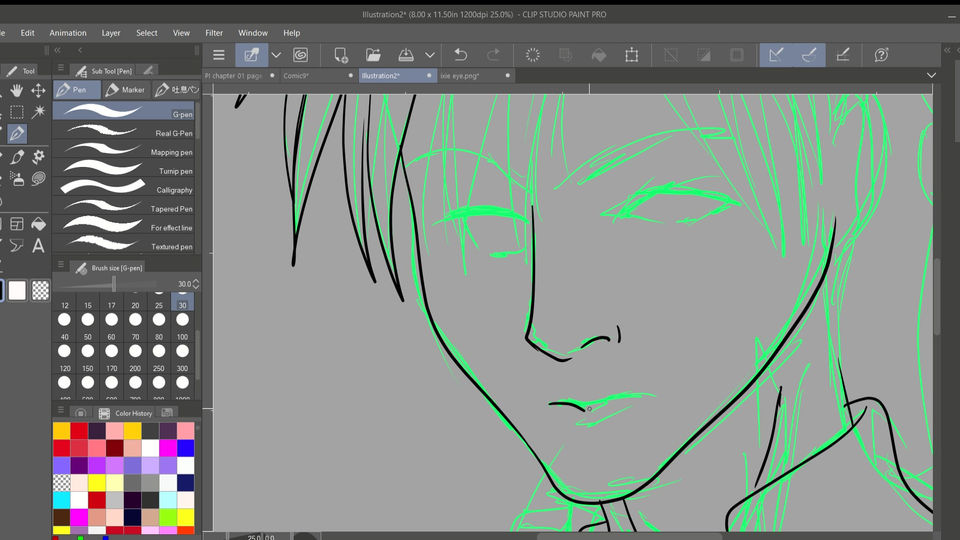Open the Window menu
Viewport: 960px width, 540px height.
point(253,33)
